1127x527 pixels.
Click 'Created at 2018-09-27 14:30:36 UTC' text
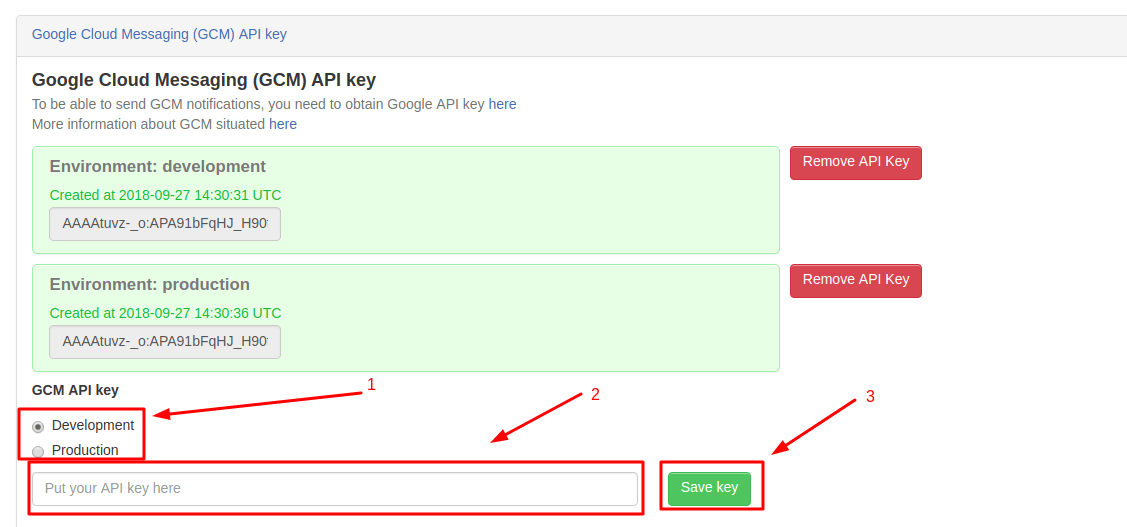click(x=165, y=313)
